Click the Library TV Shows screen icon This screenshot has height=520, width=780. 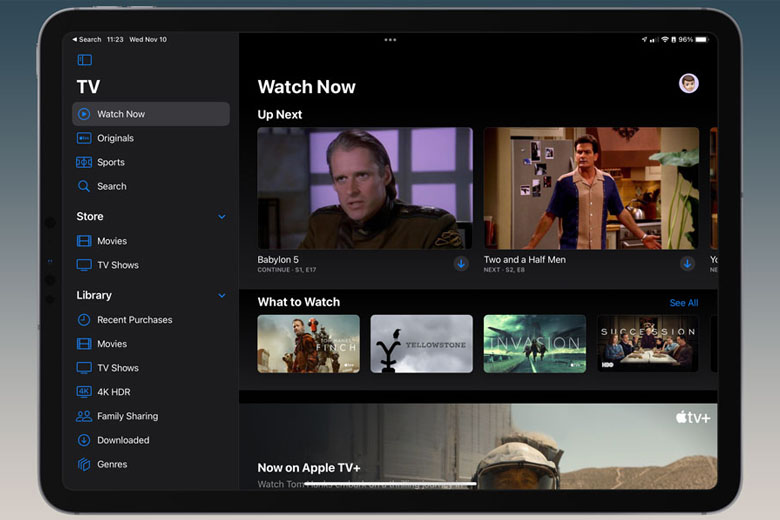[84, 368]
